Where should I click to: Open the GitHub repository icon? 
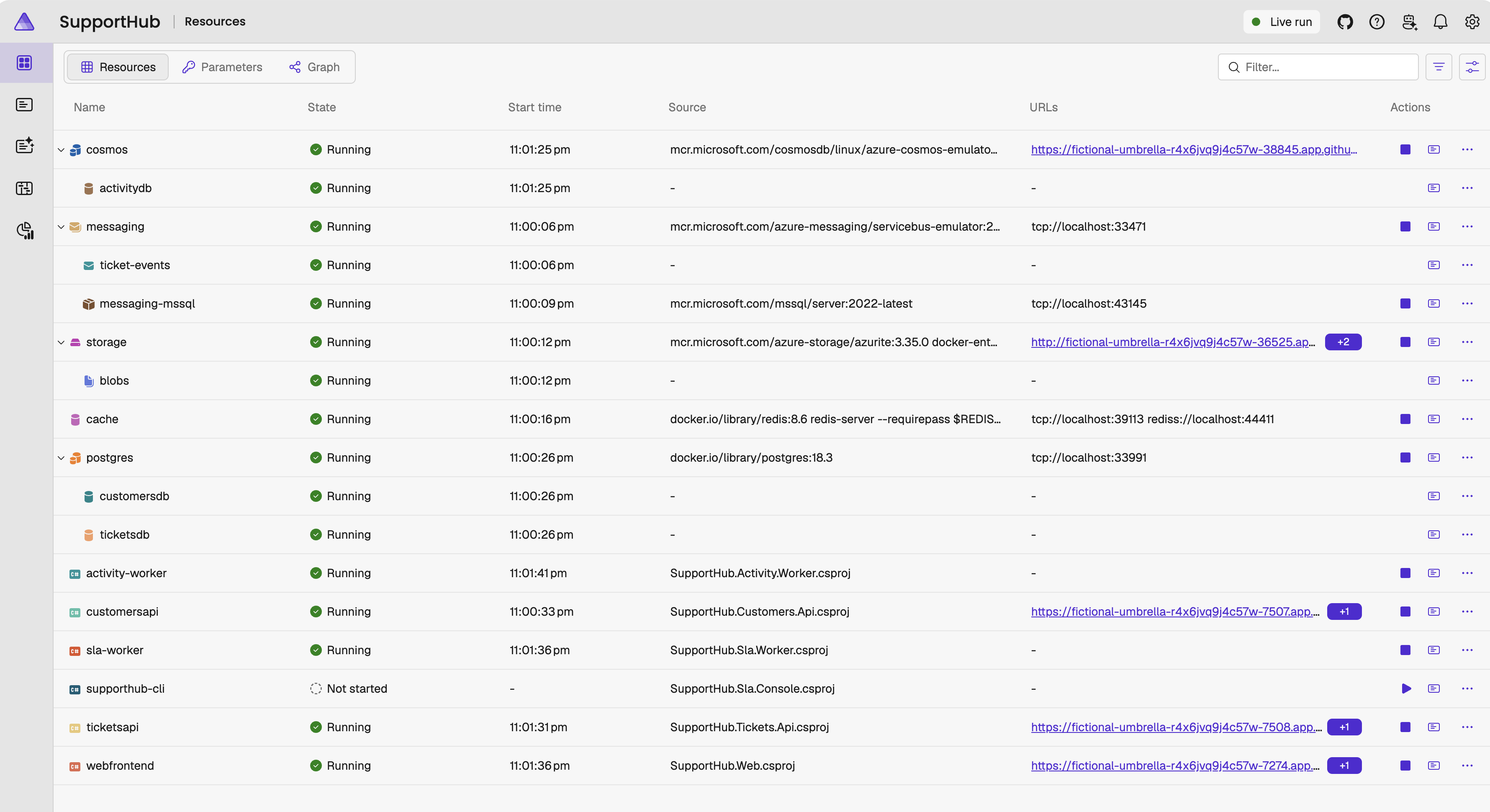click(1345, 21)
